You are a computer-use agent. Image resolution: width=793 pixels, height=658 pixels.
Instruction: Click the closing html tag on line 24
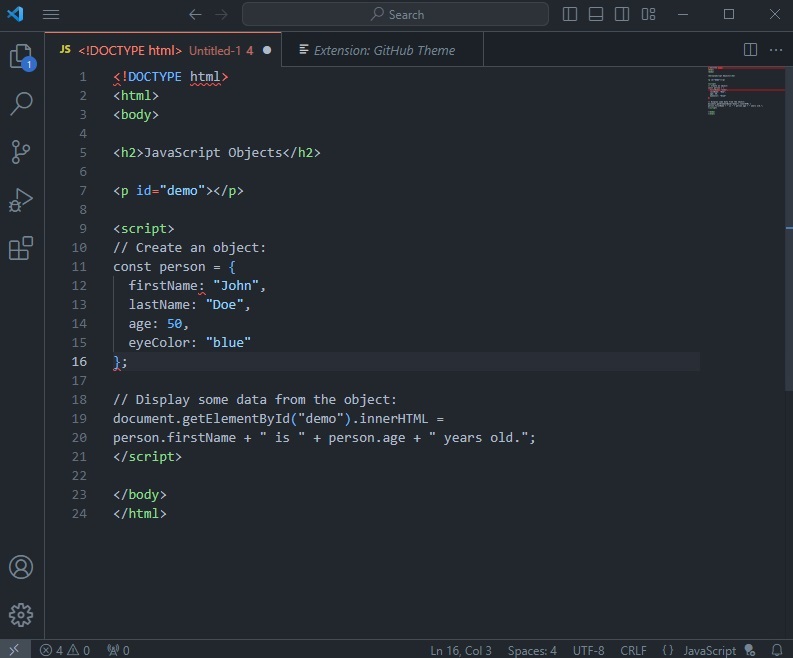pos(140,514)
